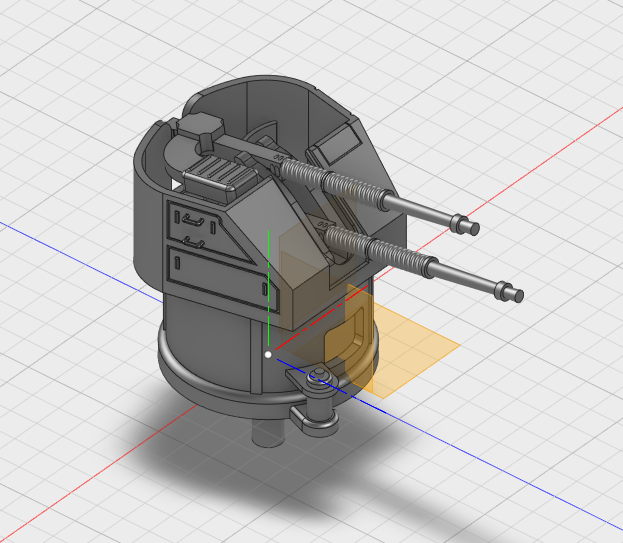Select the red dashed origin axis inside model
623x543 pixels.
click(x=320, y=319)
